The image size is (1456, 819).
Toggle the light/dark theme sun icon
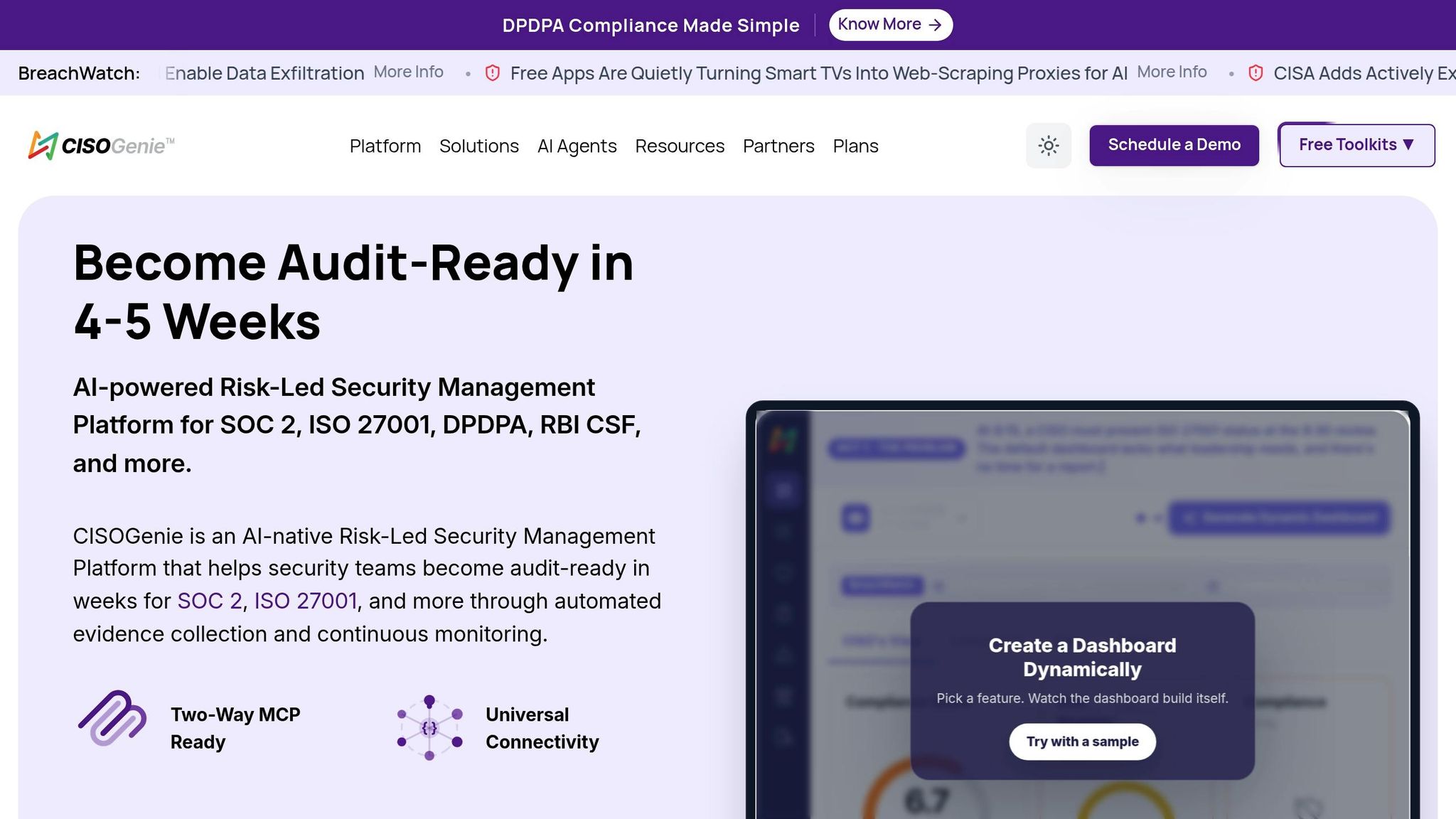(1048, 146)
